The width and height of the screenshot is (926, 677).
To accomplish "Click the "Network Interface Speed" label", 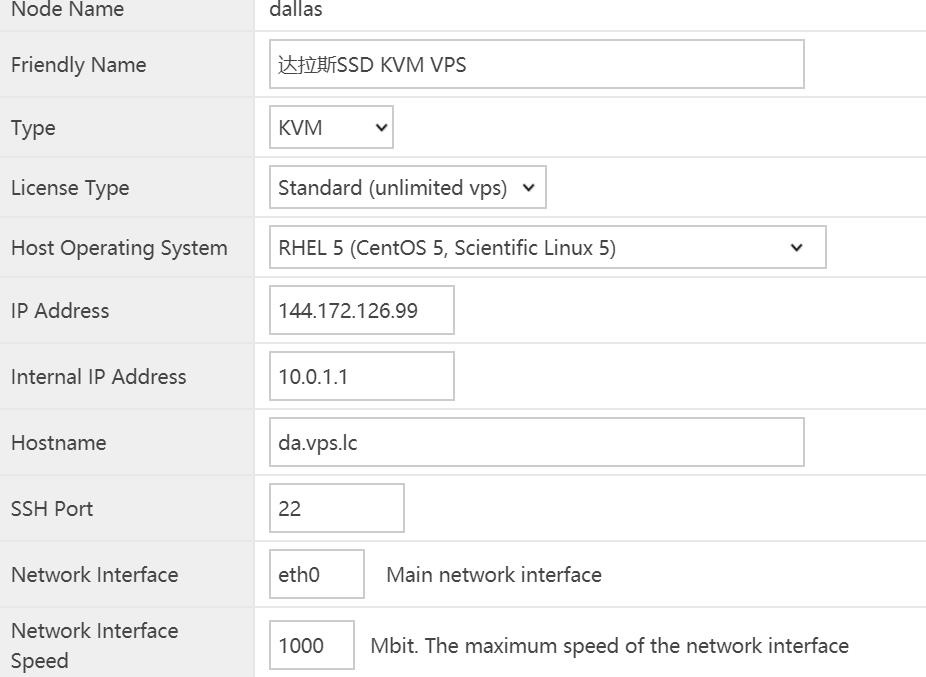I will coord(94,646).
